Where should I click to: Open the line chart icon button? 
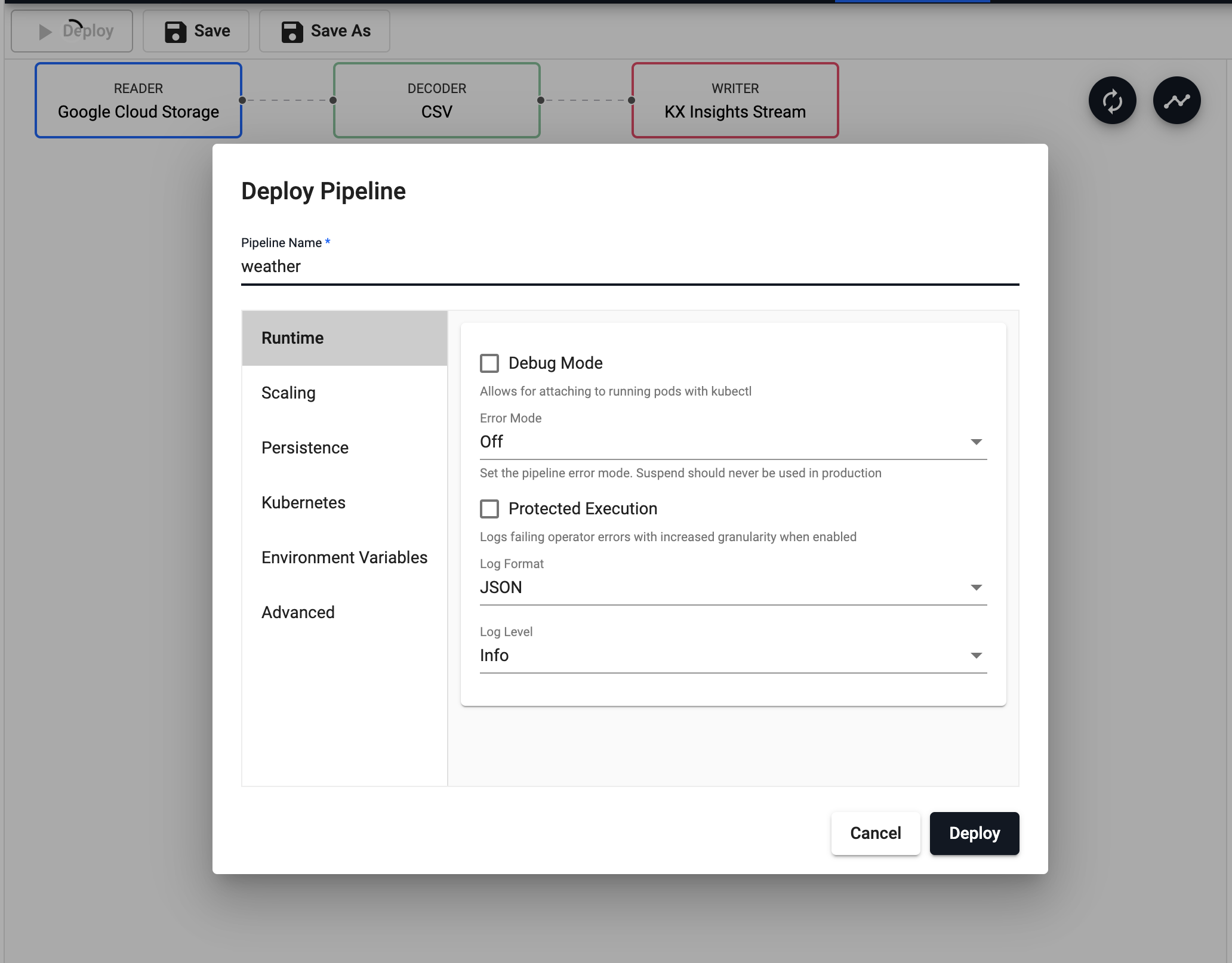[1176, 100]
